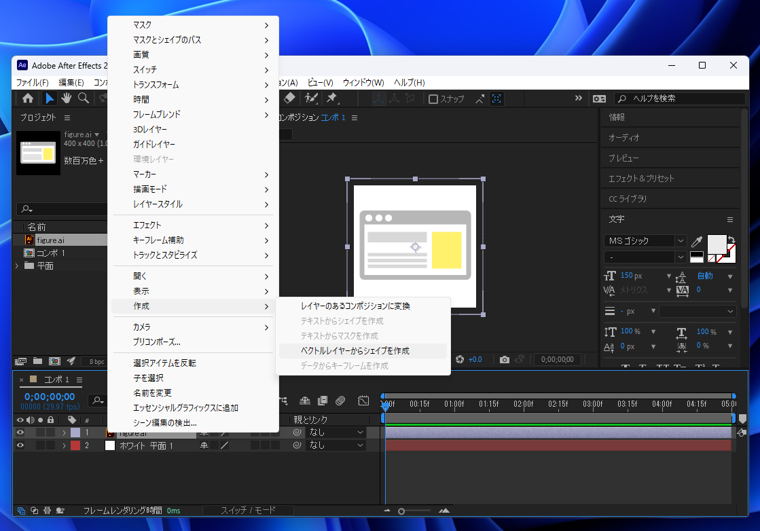Image resolution: width=760 pixels, height=531 pixels.
Task: Hide the figure.ai layer with its eye icon
Action: tap(20, 433)
